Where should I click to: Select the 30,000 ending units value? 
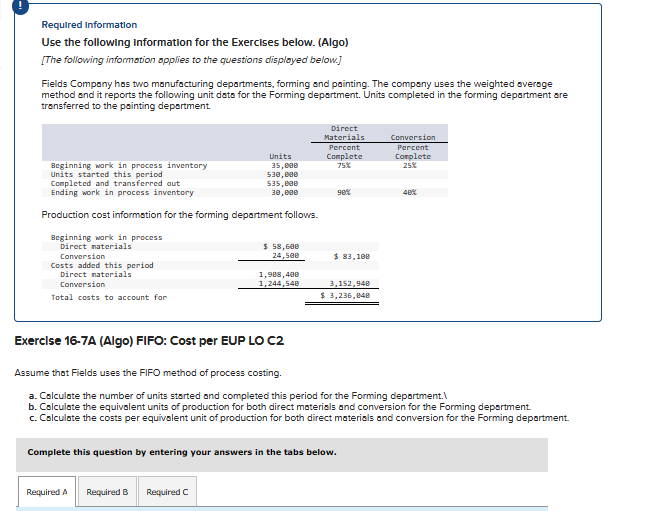click(x=285, y=192)
